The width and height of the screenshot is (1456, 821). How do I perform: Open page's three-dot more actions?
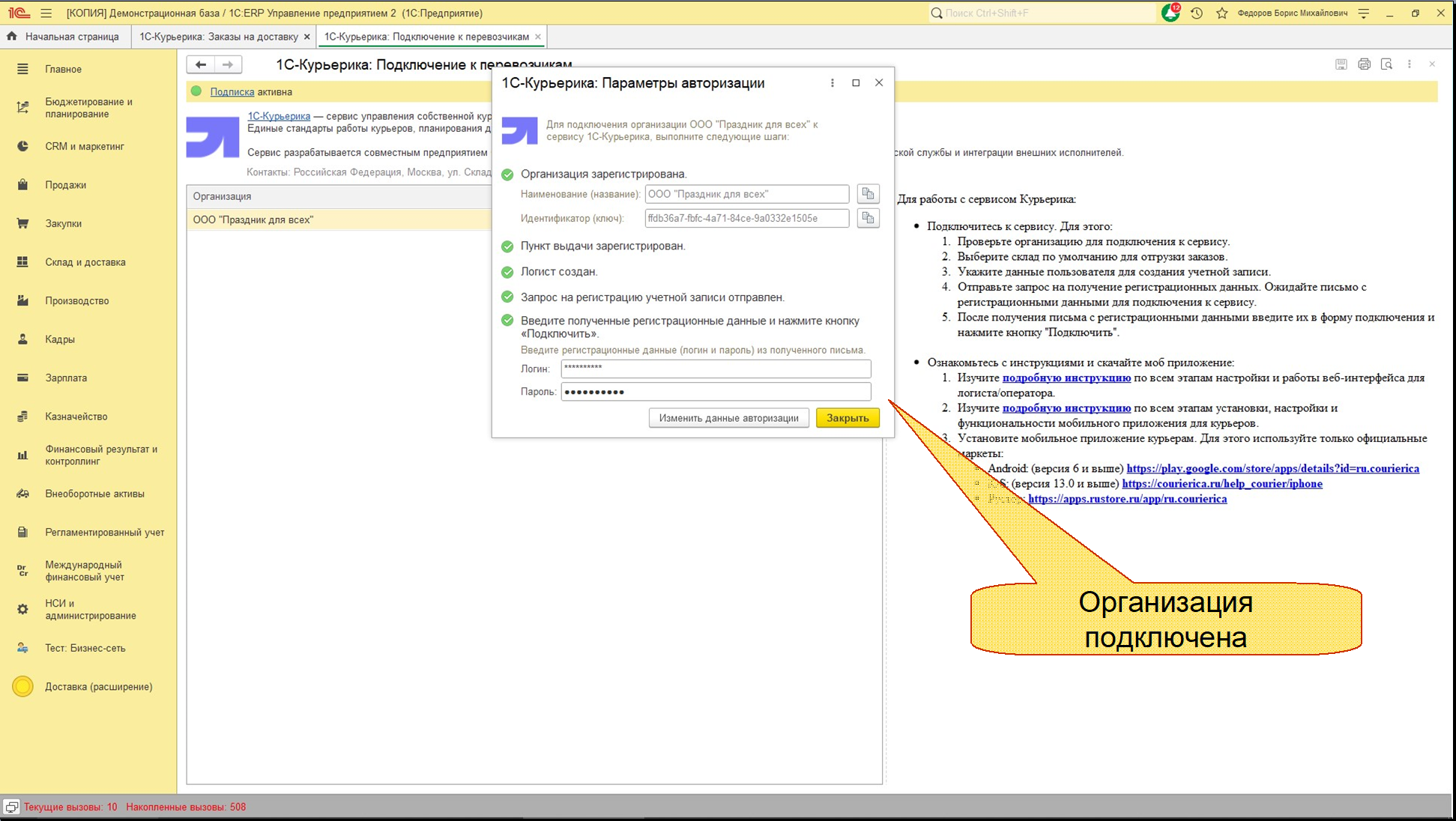[1410, 64]
